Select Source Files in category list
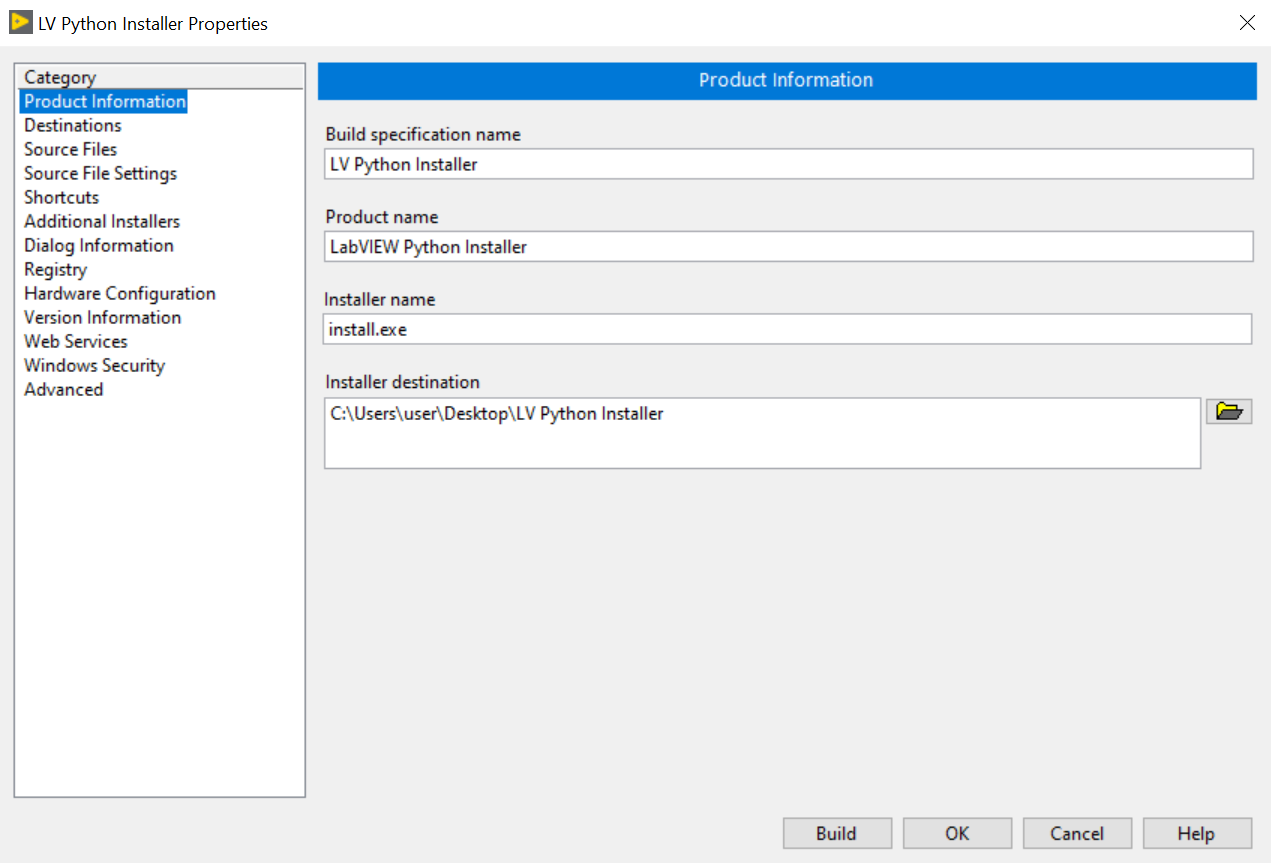 [x=71, y=149]
